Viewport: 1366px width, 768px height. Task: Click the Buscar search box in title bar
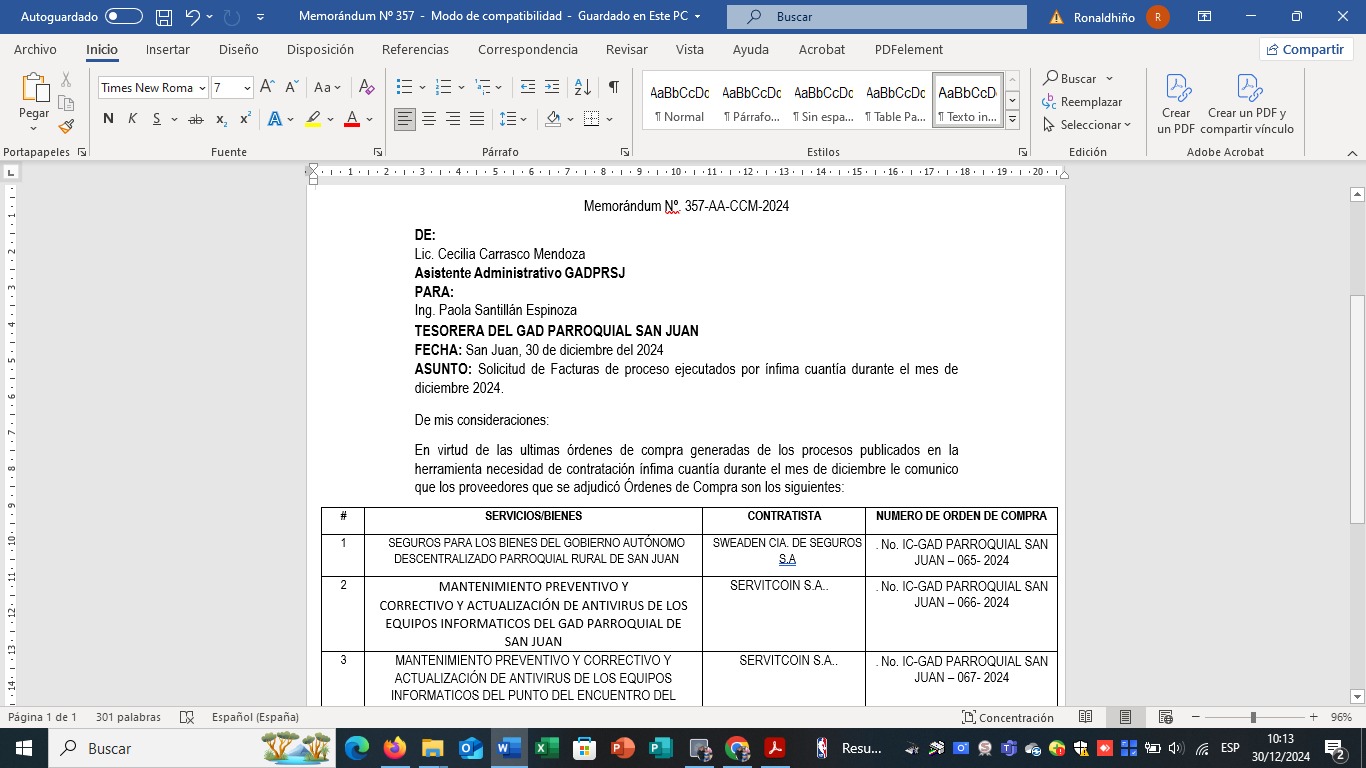pos(876,17)
